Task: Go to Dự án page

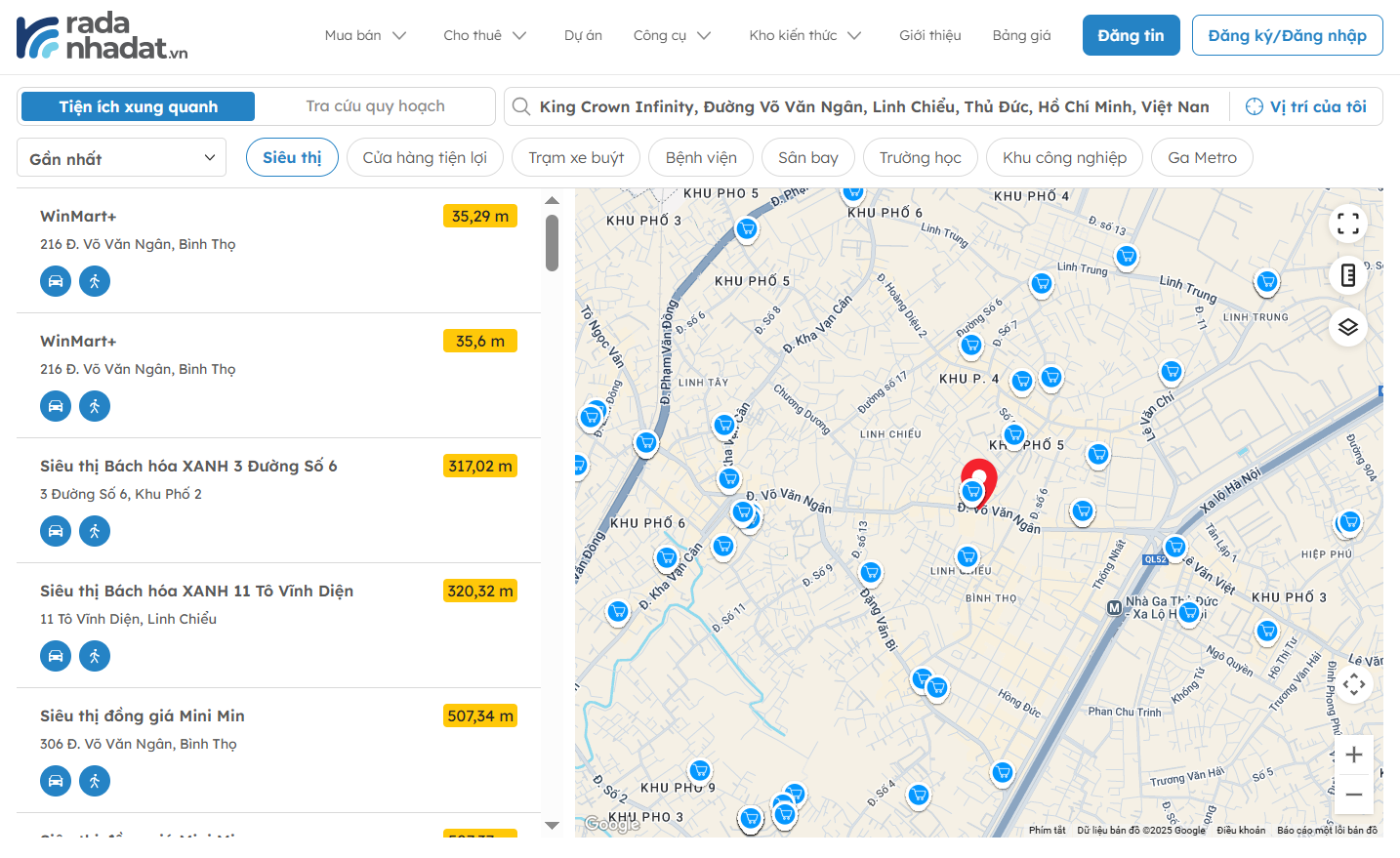Action: click(x=583, y=35)
